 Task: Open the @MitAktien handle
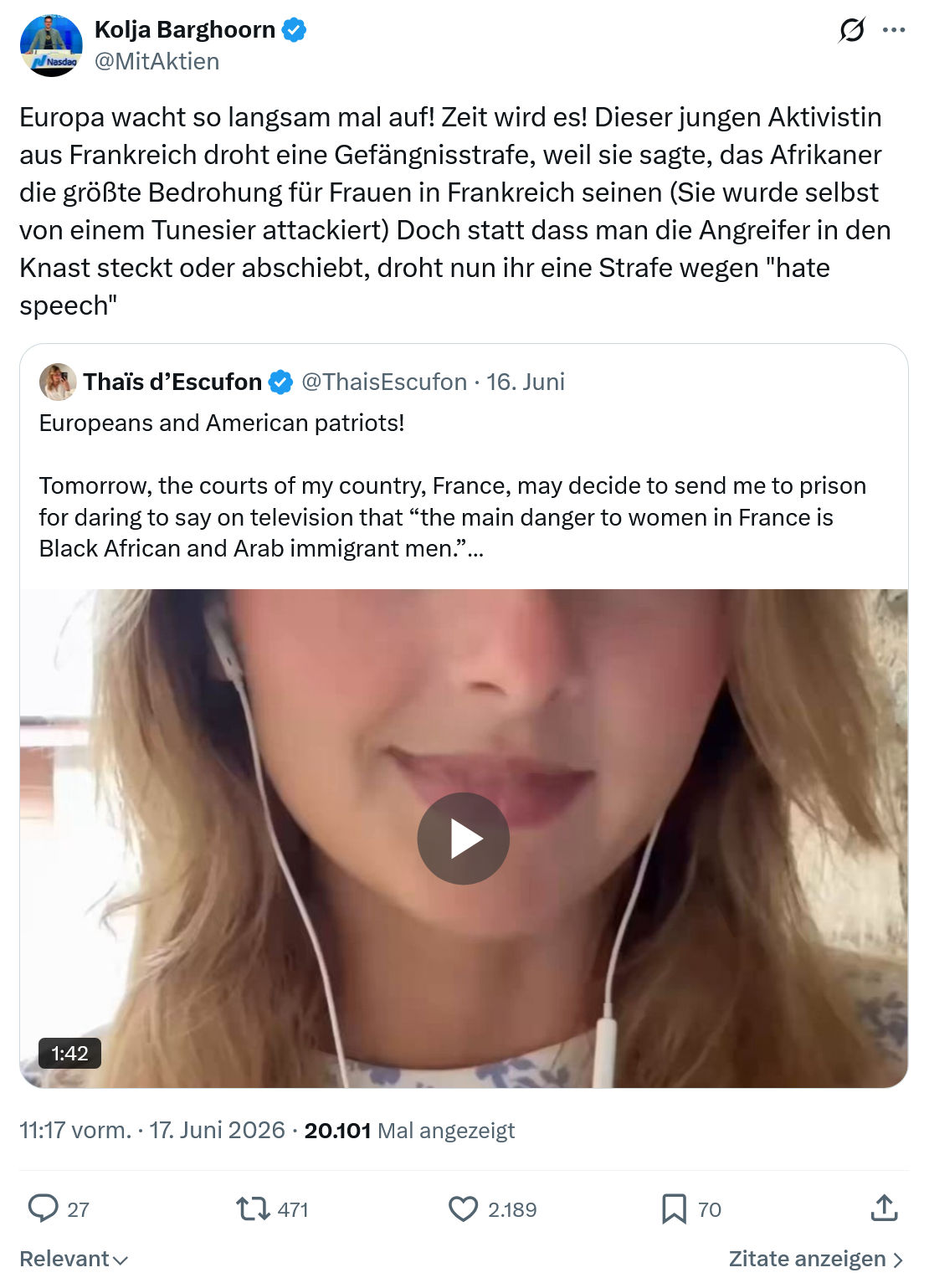point(157,61)
